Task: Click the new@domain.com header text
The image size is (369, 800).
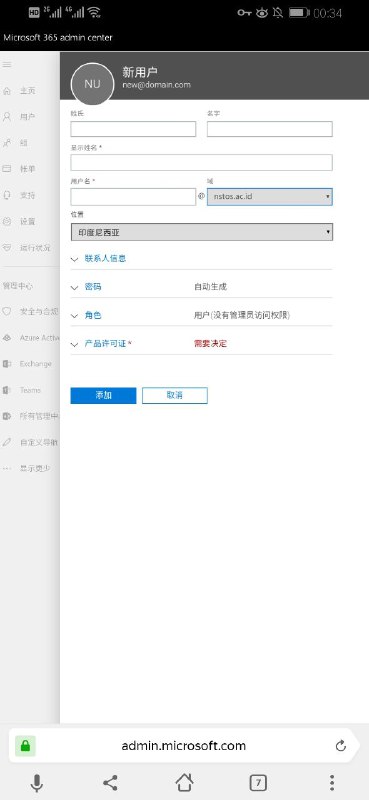Action: point(157,85)
